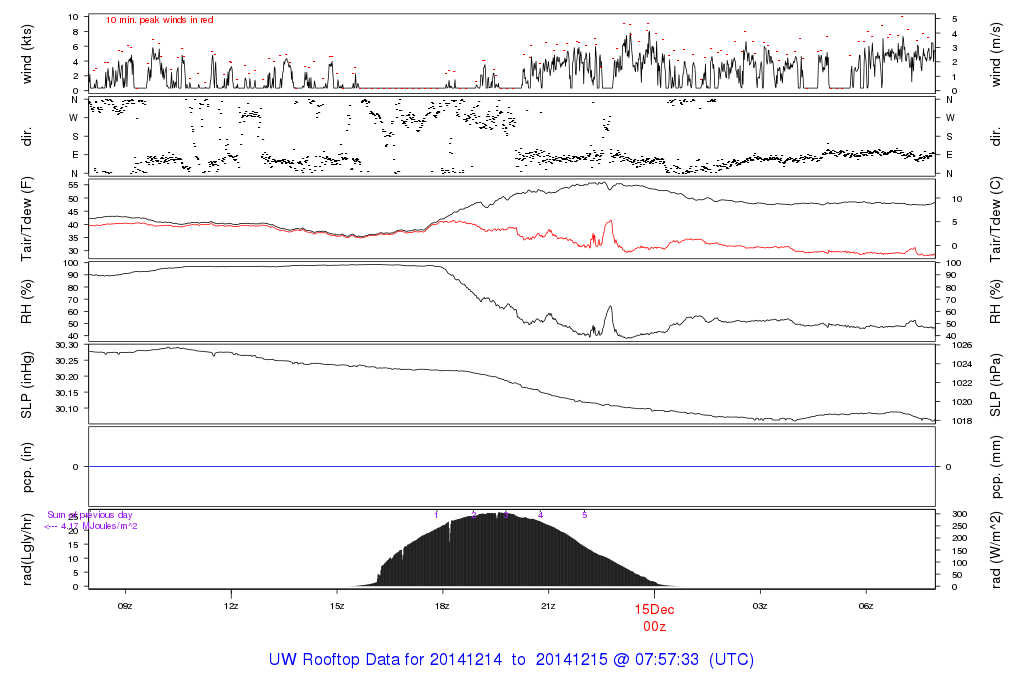1024x700 pixels.
Task: Select the 18z tick on time axis
Action: point(442,605)
